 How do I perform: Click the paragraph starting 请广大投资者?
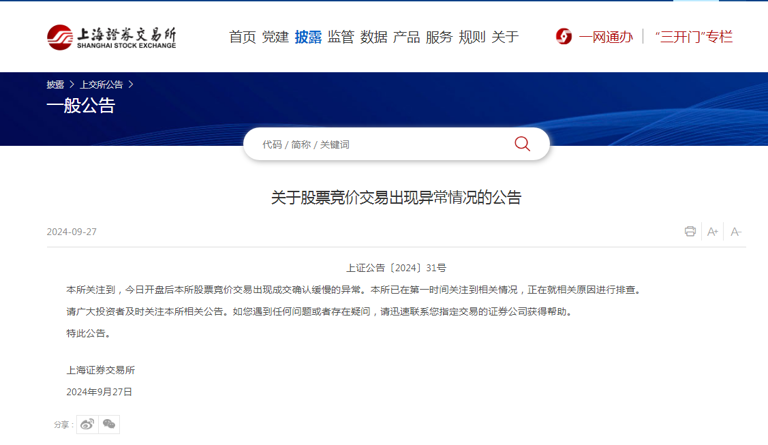coord(319,312)
